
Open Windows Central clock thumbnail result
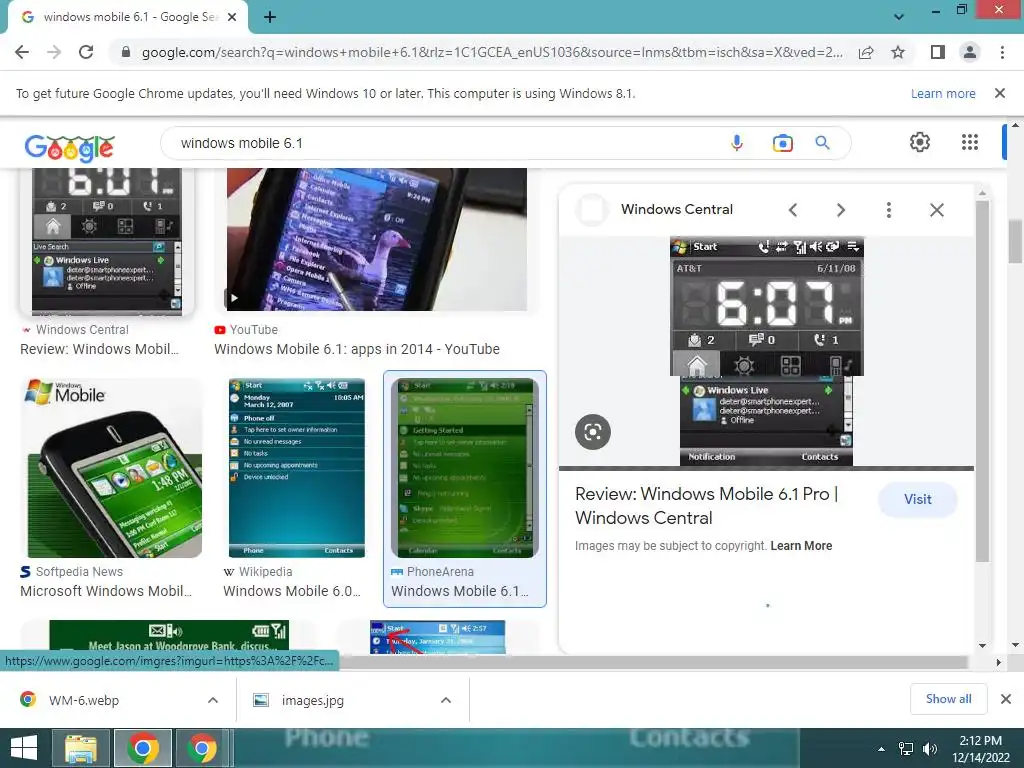point(107,241)
